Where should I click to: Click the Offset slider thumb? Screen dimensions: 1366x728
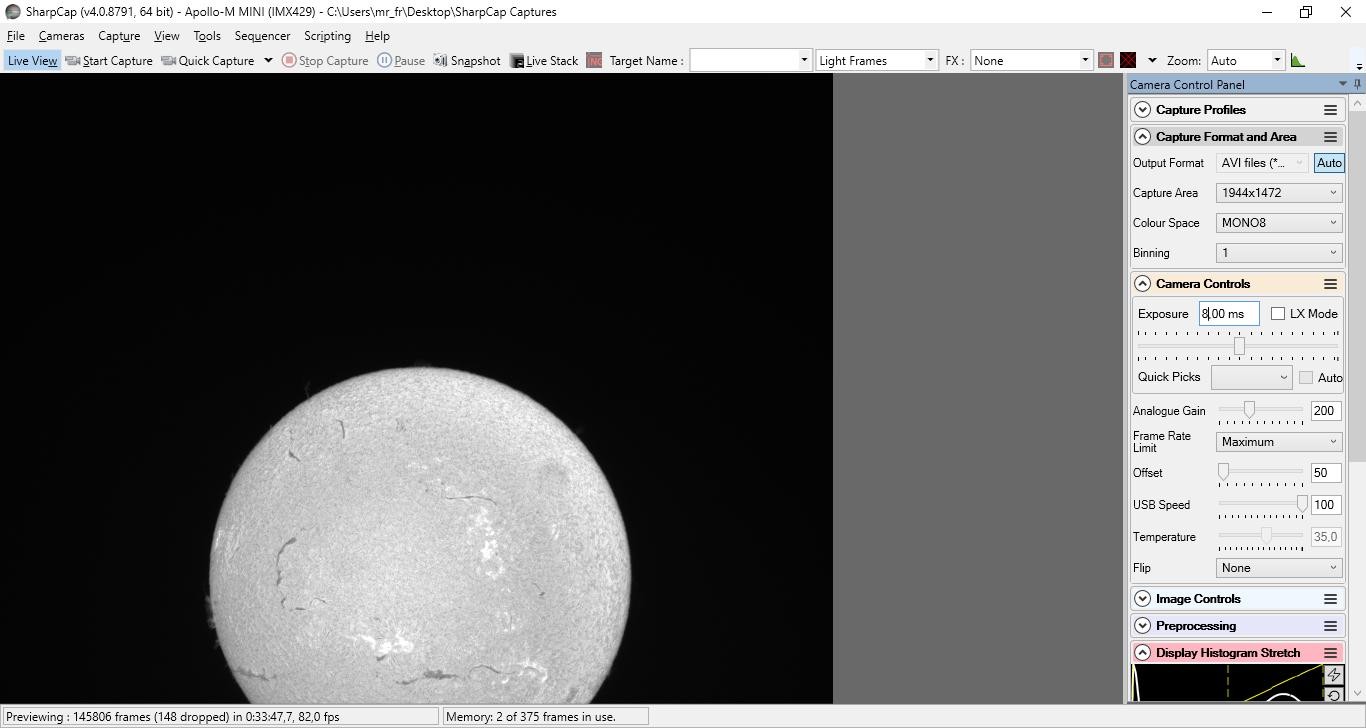[x=1223, y=472]
